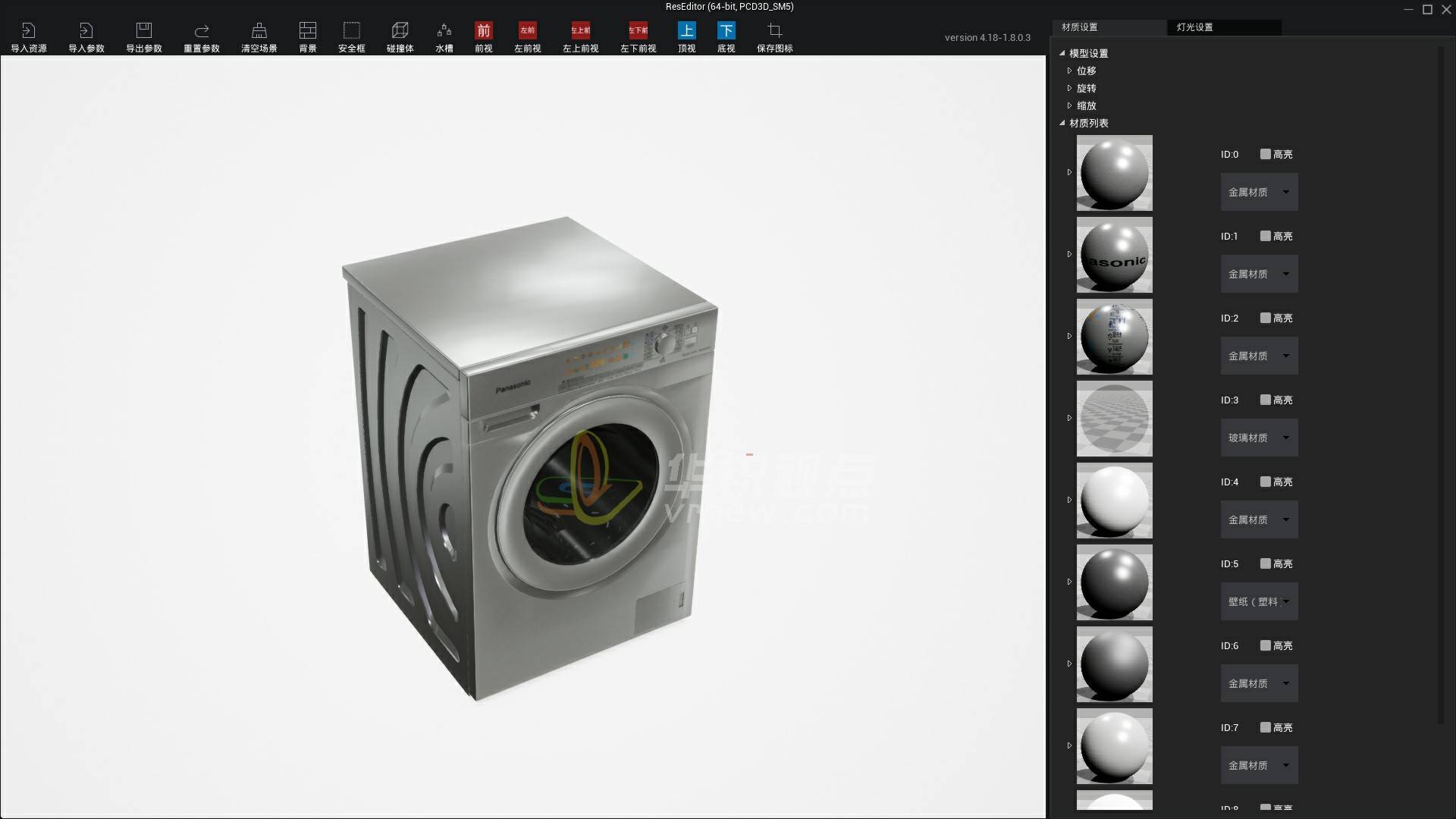Close the ResEditor window

click(x=1445, y=9)
